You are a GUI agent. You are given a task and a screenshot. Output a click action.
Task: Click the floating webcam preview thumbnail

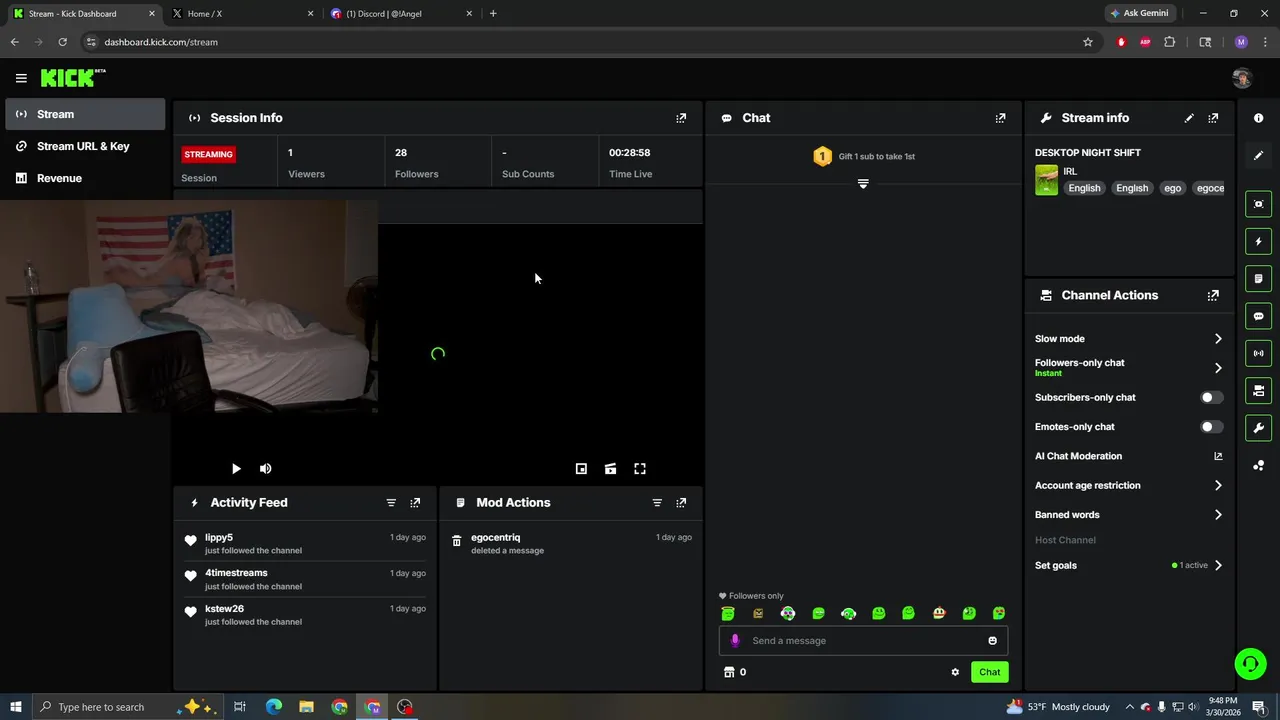click(x=189, y=306)
